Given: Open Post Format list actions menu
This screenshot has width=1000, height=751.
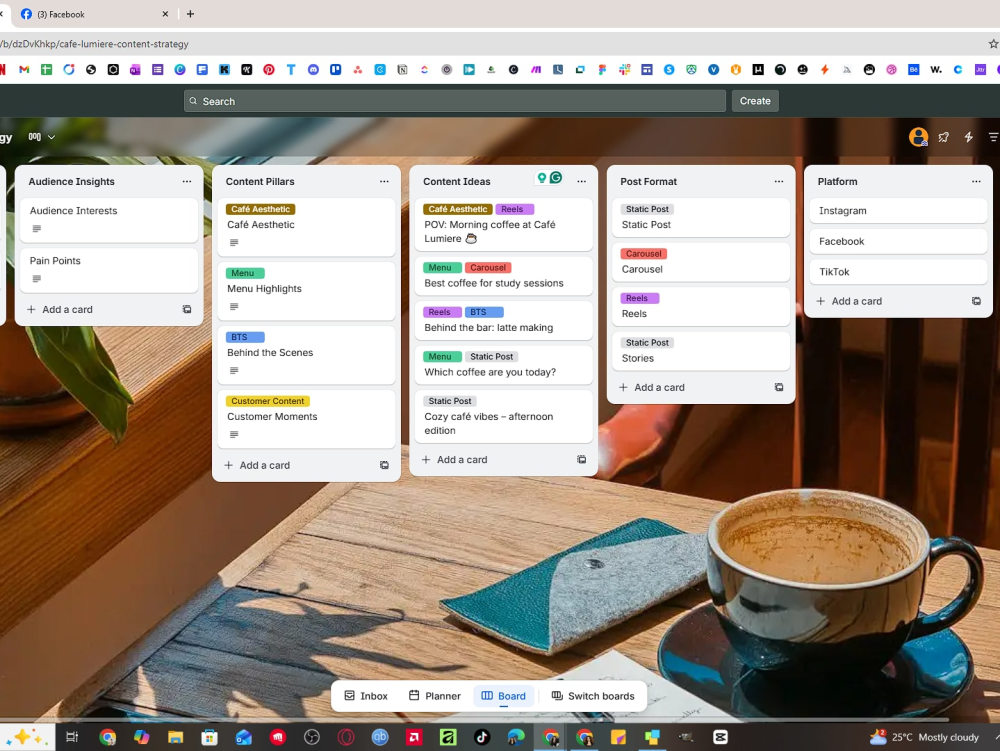Looking at the screenshot, I should (x=779, y=182).
